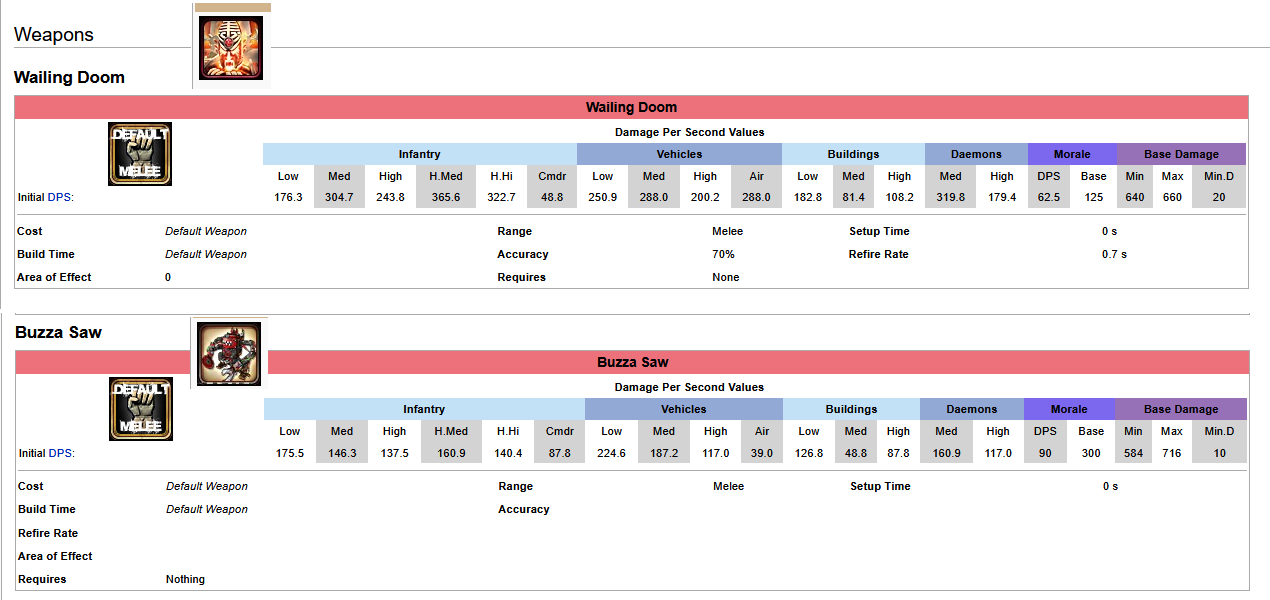Select the 243.8 infantry high value
This screenshot has height=600, width=1270.
tap(390, 197)
